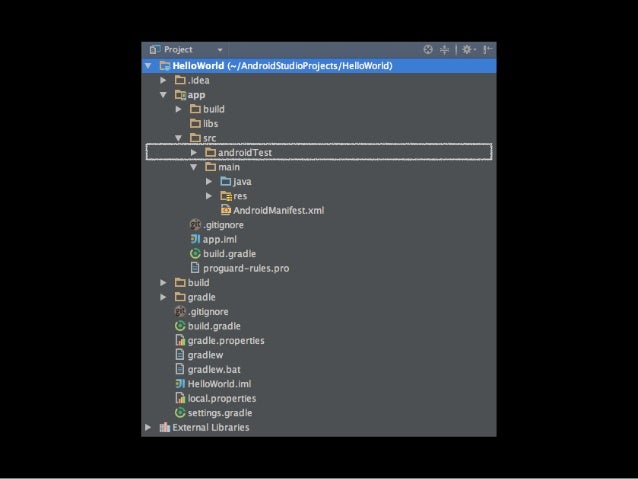
Task: Click the scroll-from-source target icon
Action: (428, 50)
